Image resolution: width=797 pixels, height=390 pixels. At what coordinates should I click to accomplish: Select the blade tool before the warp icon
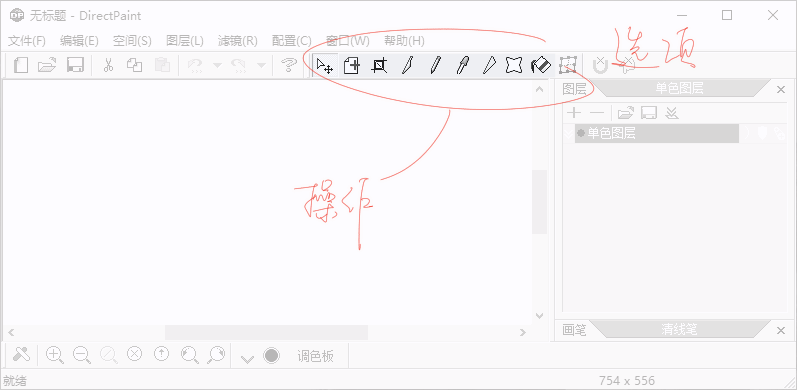pyautogui.click(x=488, y=66)
